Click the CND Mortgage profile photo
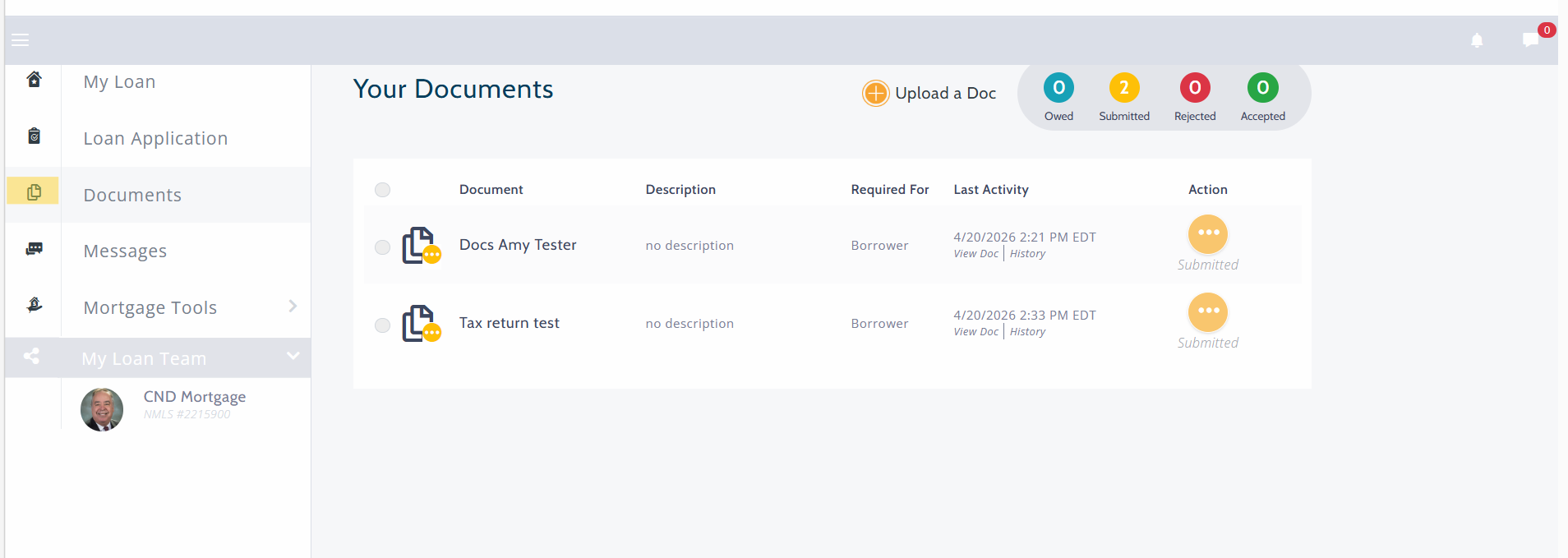 pos(102,409)
